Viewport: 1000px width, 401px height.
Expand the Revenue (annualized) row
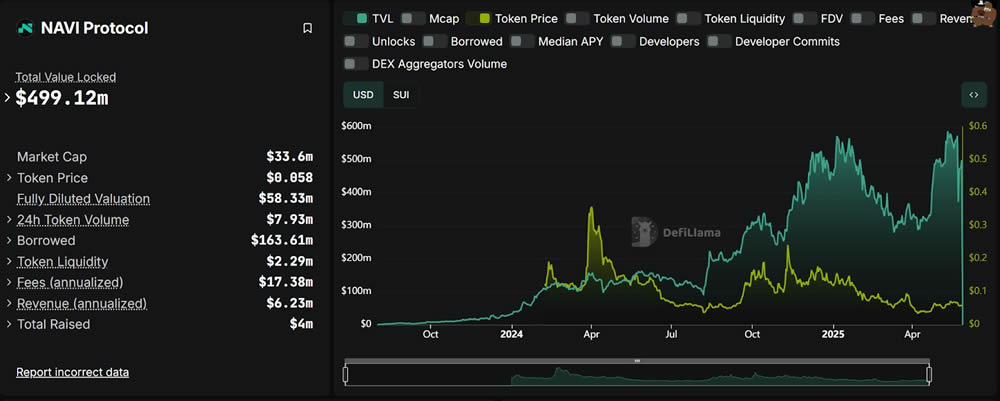9,303
